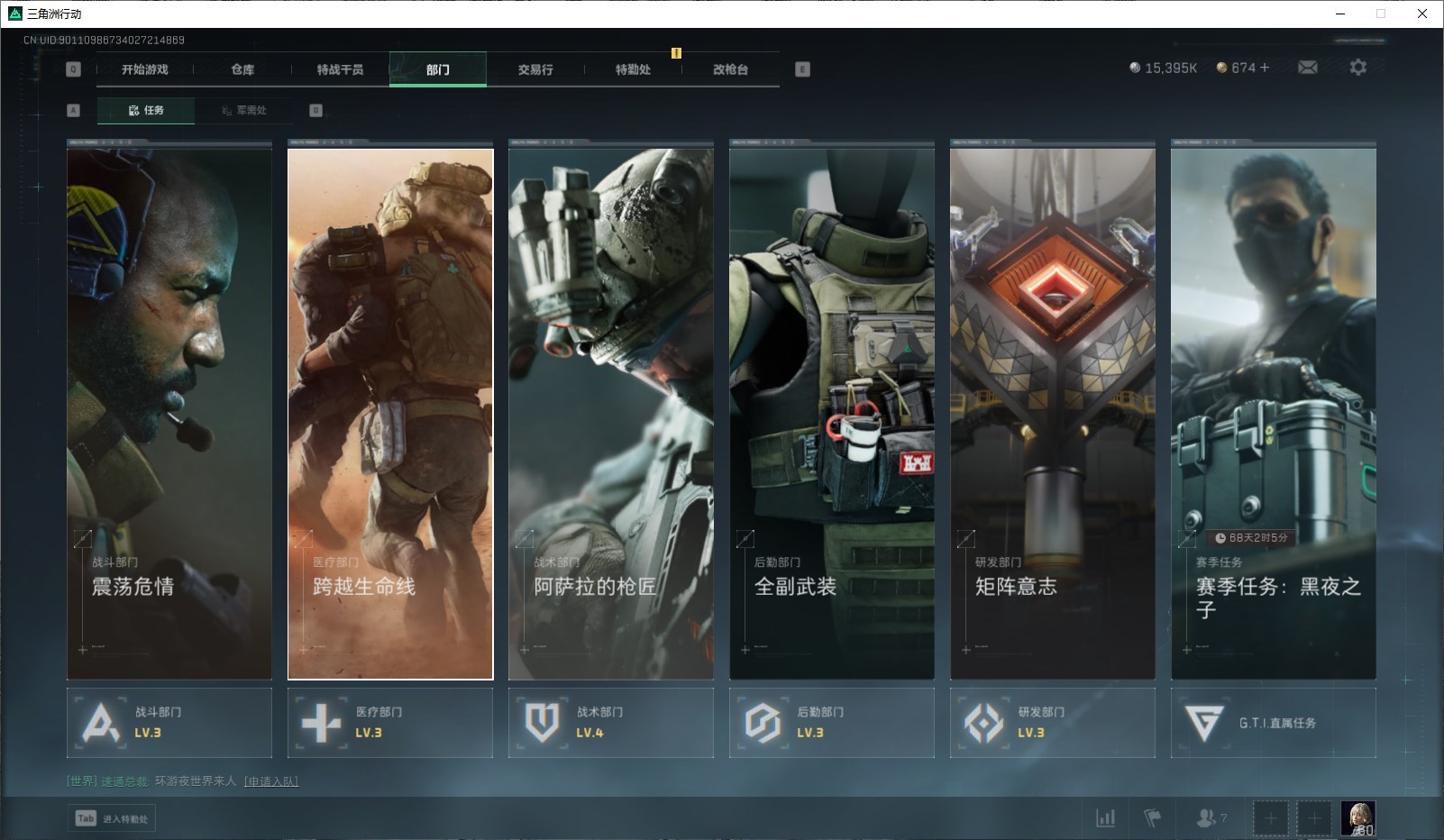Viewport: 1444px width, 840px height.
Task: Open the mail envelope icon
Action: (x=1307, y=68)
